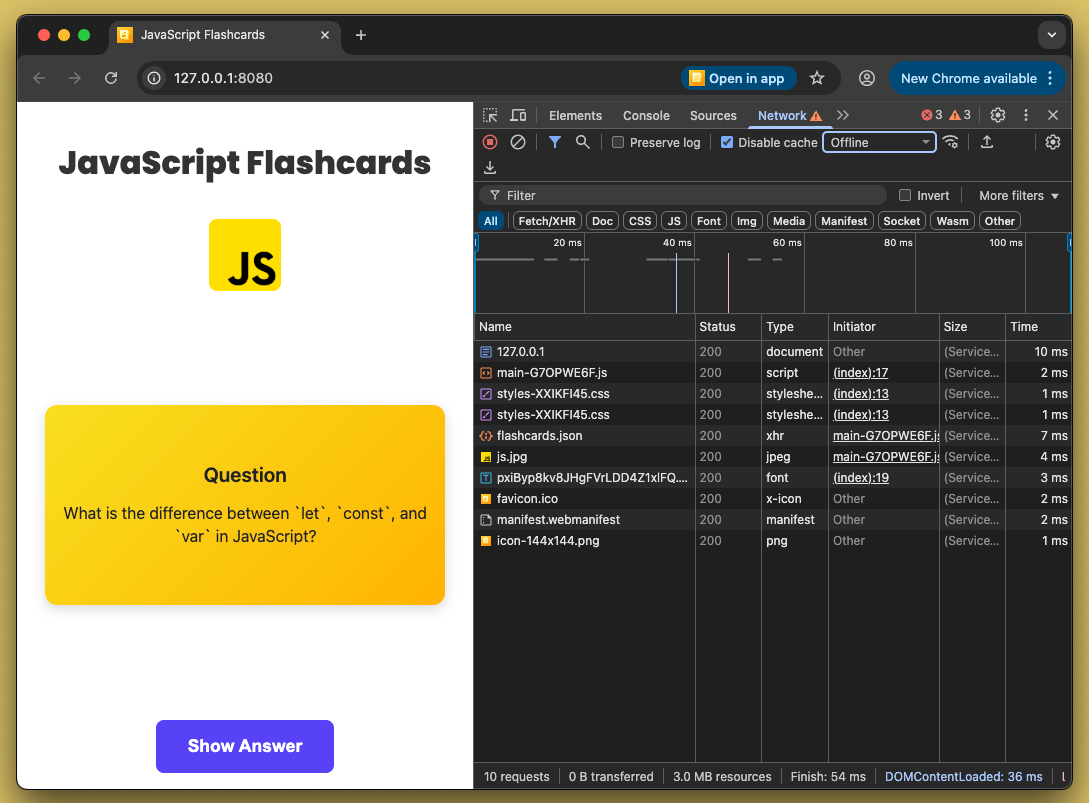Select the js.jpg request row
The height and width of the screenshot is (803, 1089).
point(773,457)
